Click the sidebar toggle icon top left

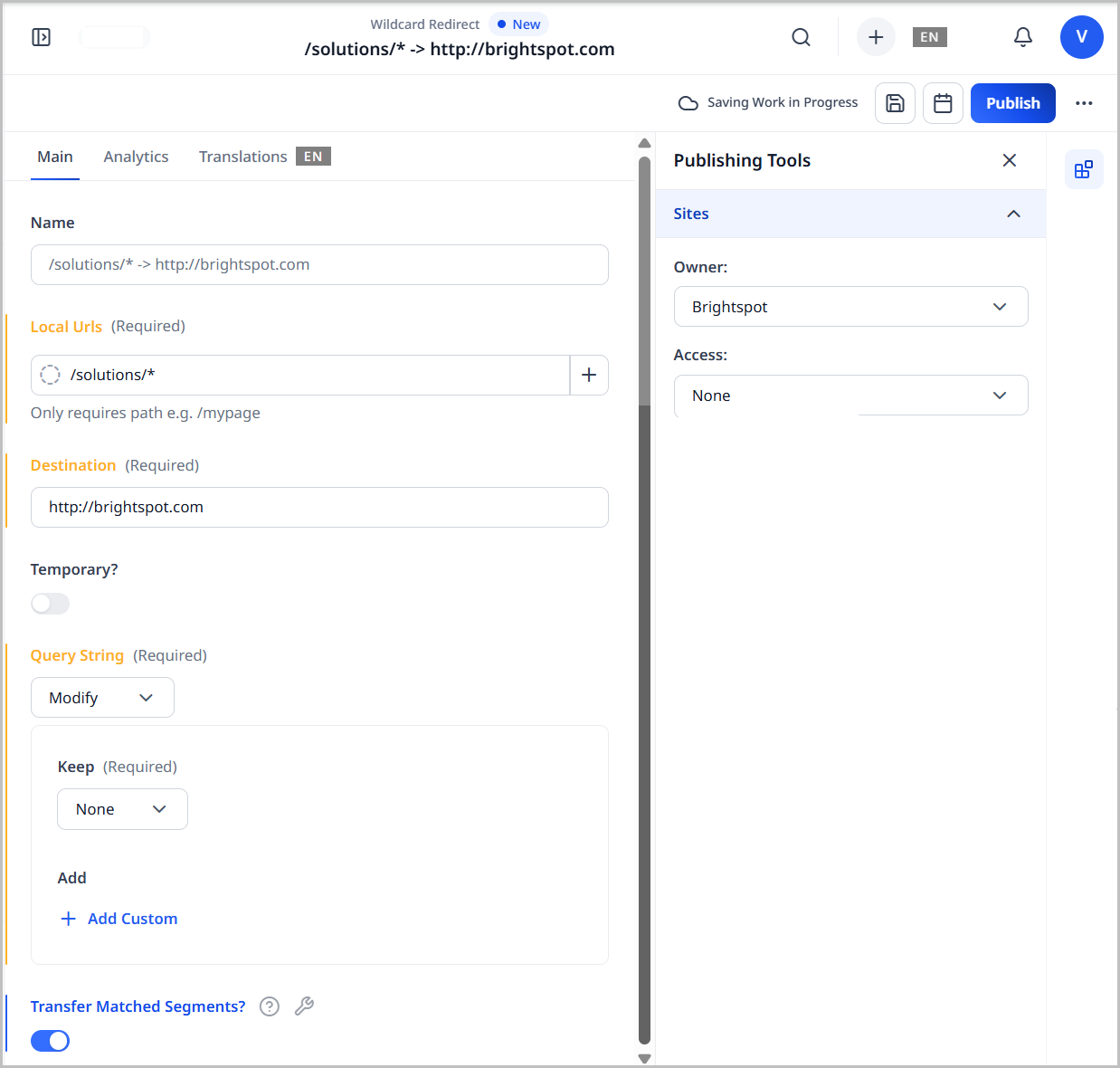point(41,37)
